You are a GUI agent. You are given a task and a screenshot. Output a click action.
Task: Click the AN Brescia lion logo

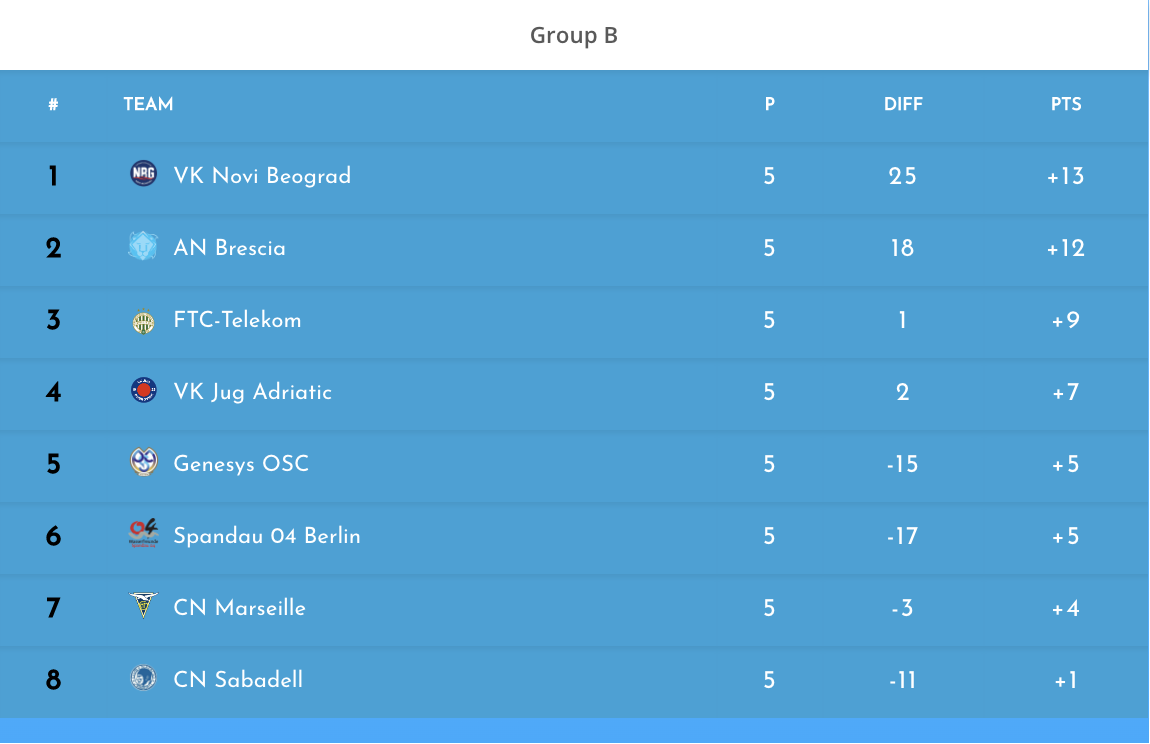tap(143, 247)
